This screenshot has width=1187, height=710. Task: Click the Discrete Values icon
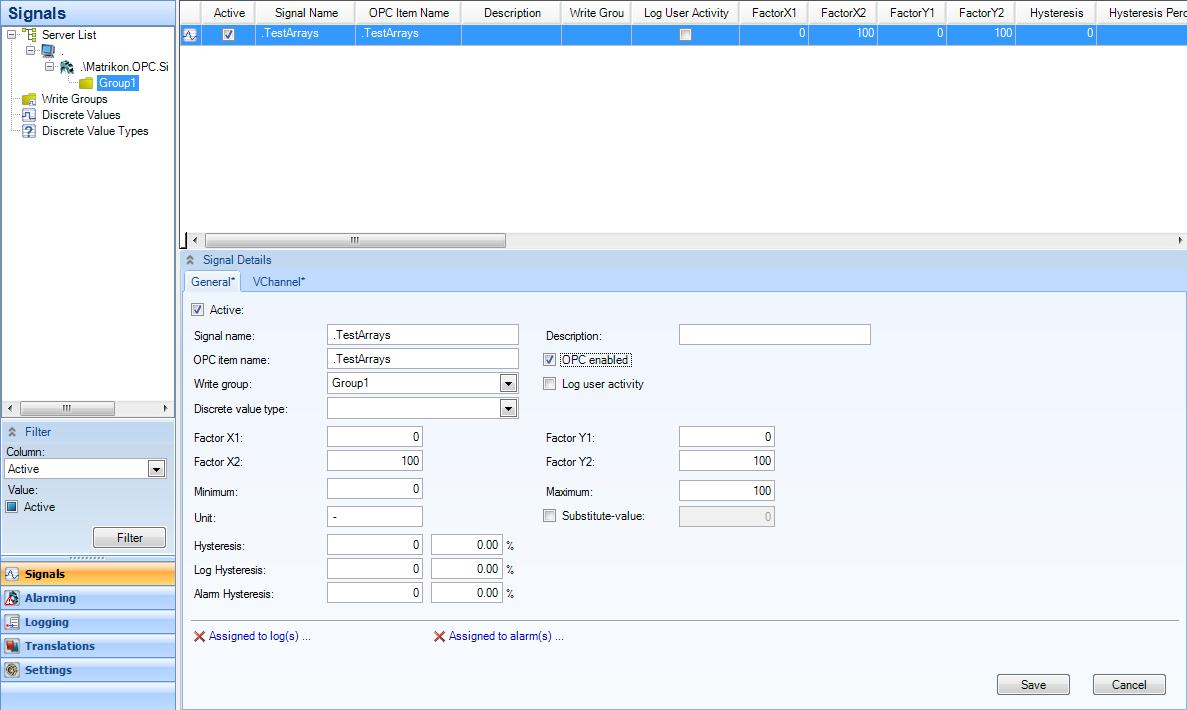(x=29, y=115)
